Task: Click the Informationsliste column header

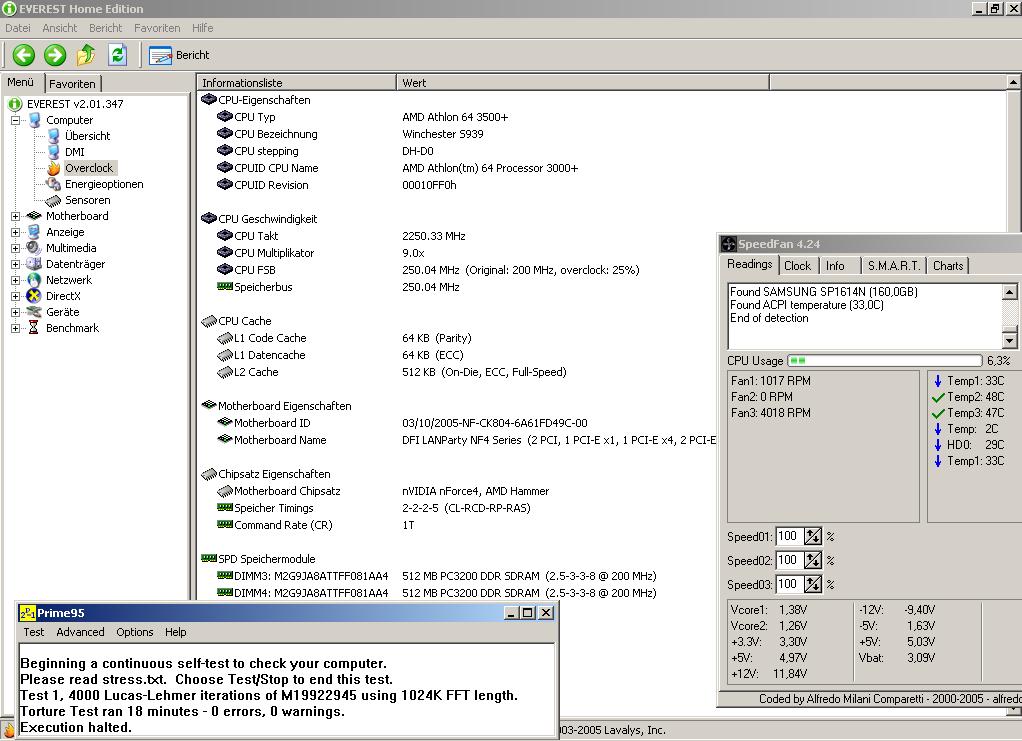Action: [297, 83]
